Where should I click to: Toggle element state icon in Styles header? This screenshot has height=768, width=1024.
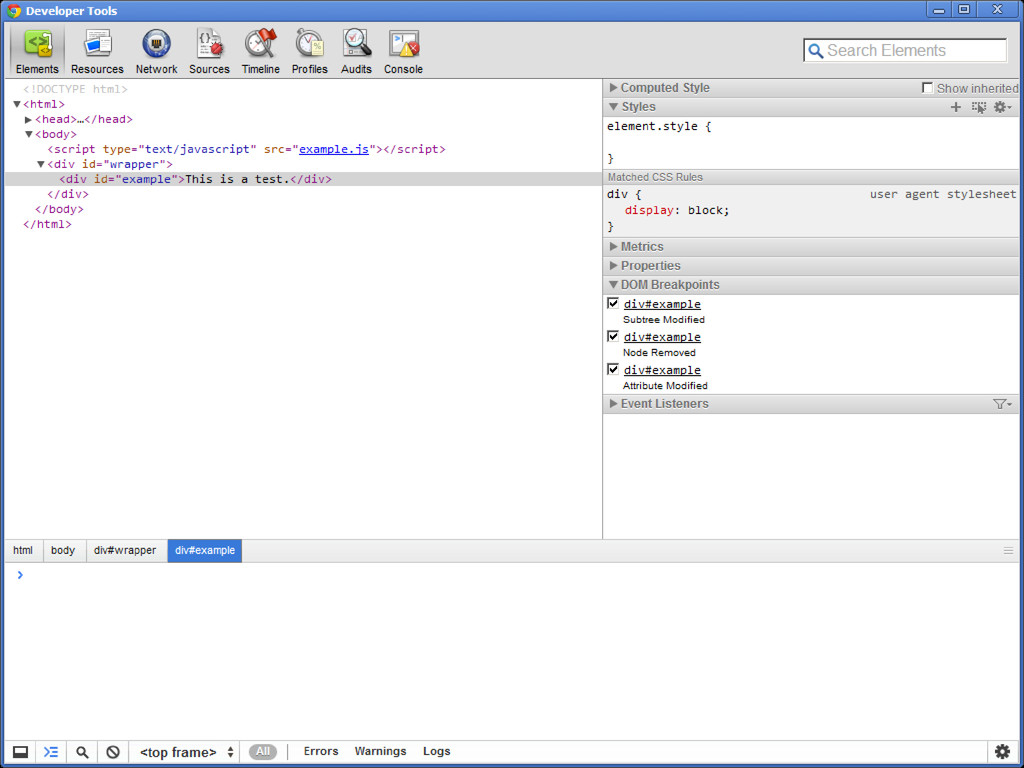pyautogui.click(x=978, y=107)
